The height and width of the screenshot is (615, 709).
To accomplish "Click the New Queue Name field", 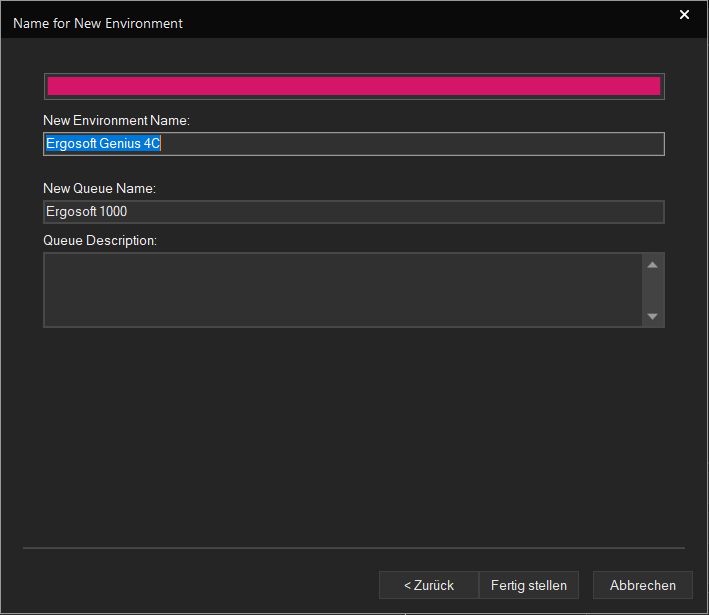I will coord(354,212).
